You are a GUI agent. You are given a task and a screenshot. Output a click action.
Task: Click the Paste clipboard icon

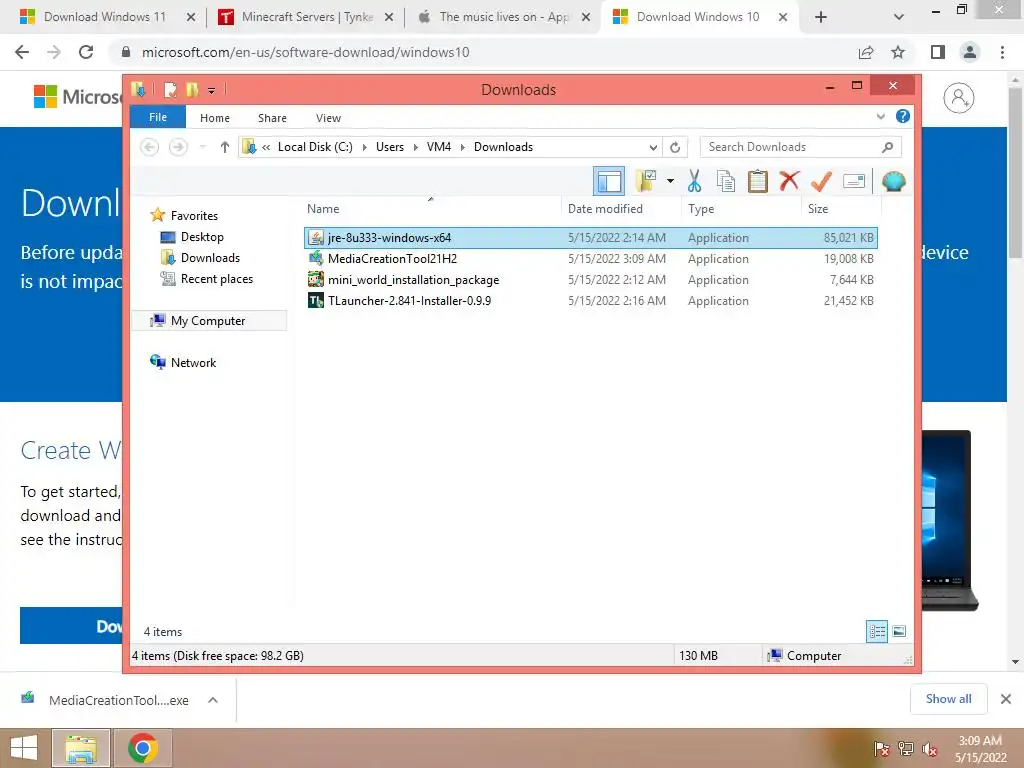[758, 181]
